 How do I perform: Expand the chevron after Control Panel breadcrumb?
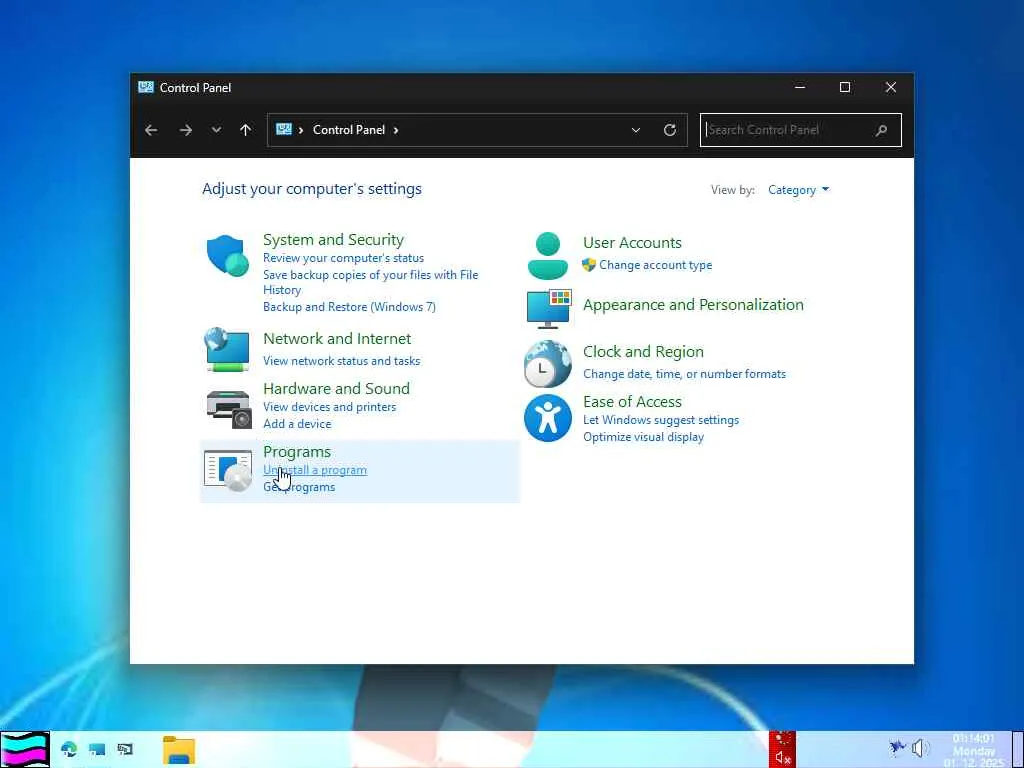396,130
